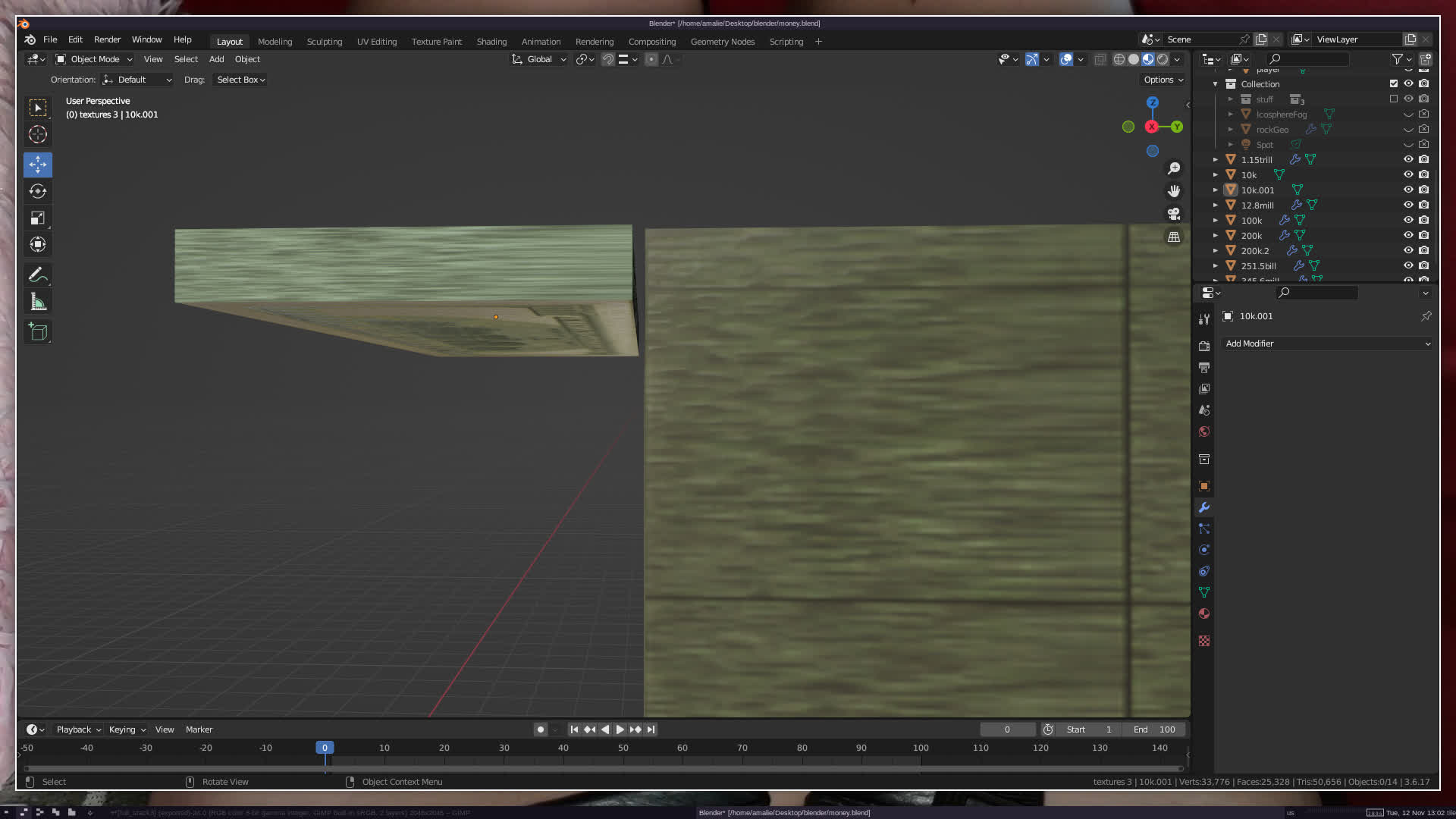Open the Add Modifier dropdown
Screen dimensions: 1456x819
pyautogui.click(x=1327, y=344)
